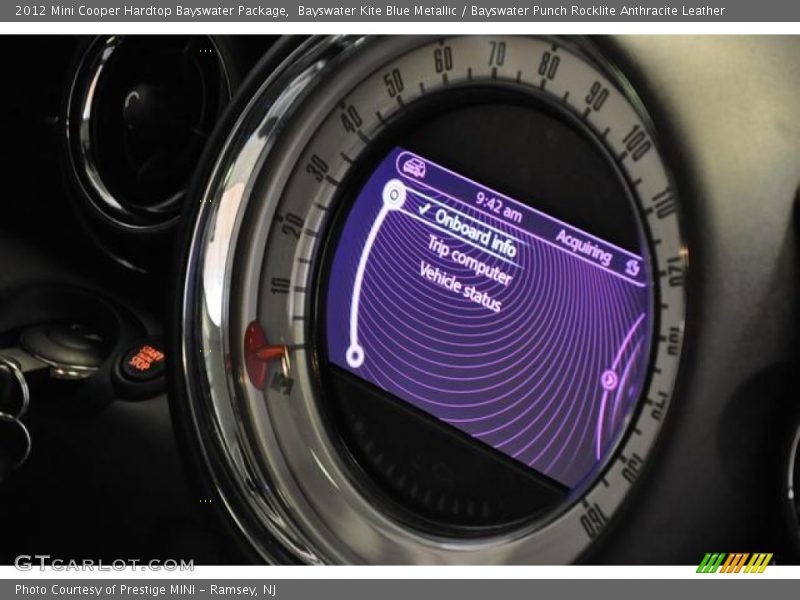Click the GTCarLot.com watermark logo
This screenshot has height=600, width=800.
coord(104,563)
